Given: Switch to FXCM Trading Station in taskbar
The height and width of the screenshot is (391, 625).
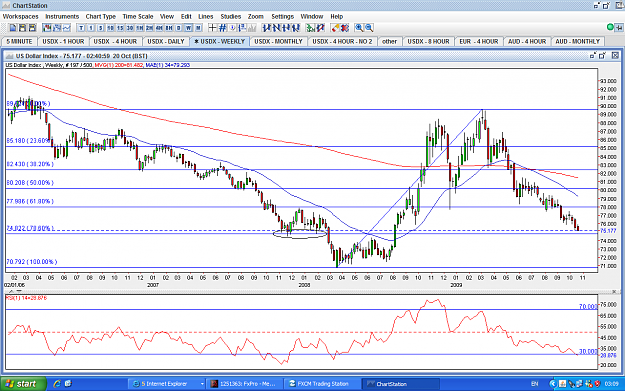Looking at the screenshot, I should pyautogui.click(x=322, y=384).
